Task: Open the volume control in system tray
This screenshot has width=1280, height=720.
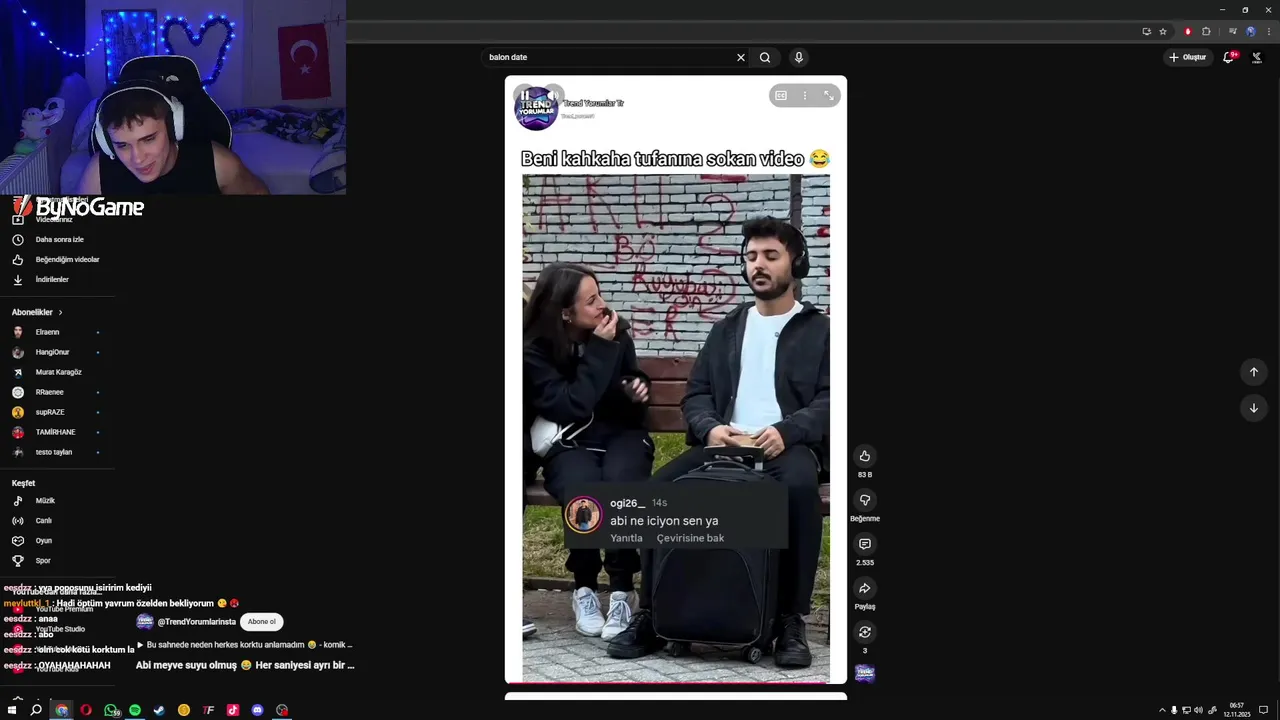Action: [1198, 710]
